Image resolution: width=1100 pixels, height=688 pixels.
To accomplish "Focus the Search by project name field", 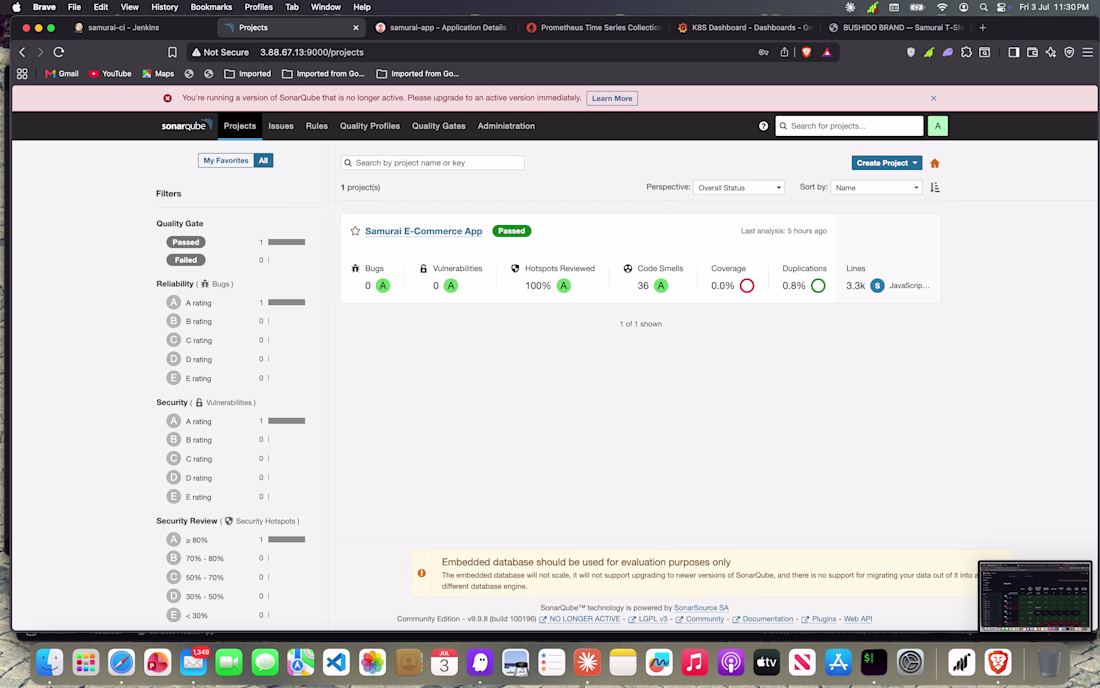I will pyautogui.click(x=432, y=163).
